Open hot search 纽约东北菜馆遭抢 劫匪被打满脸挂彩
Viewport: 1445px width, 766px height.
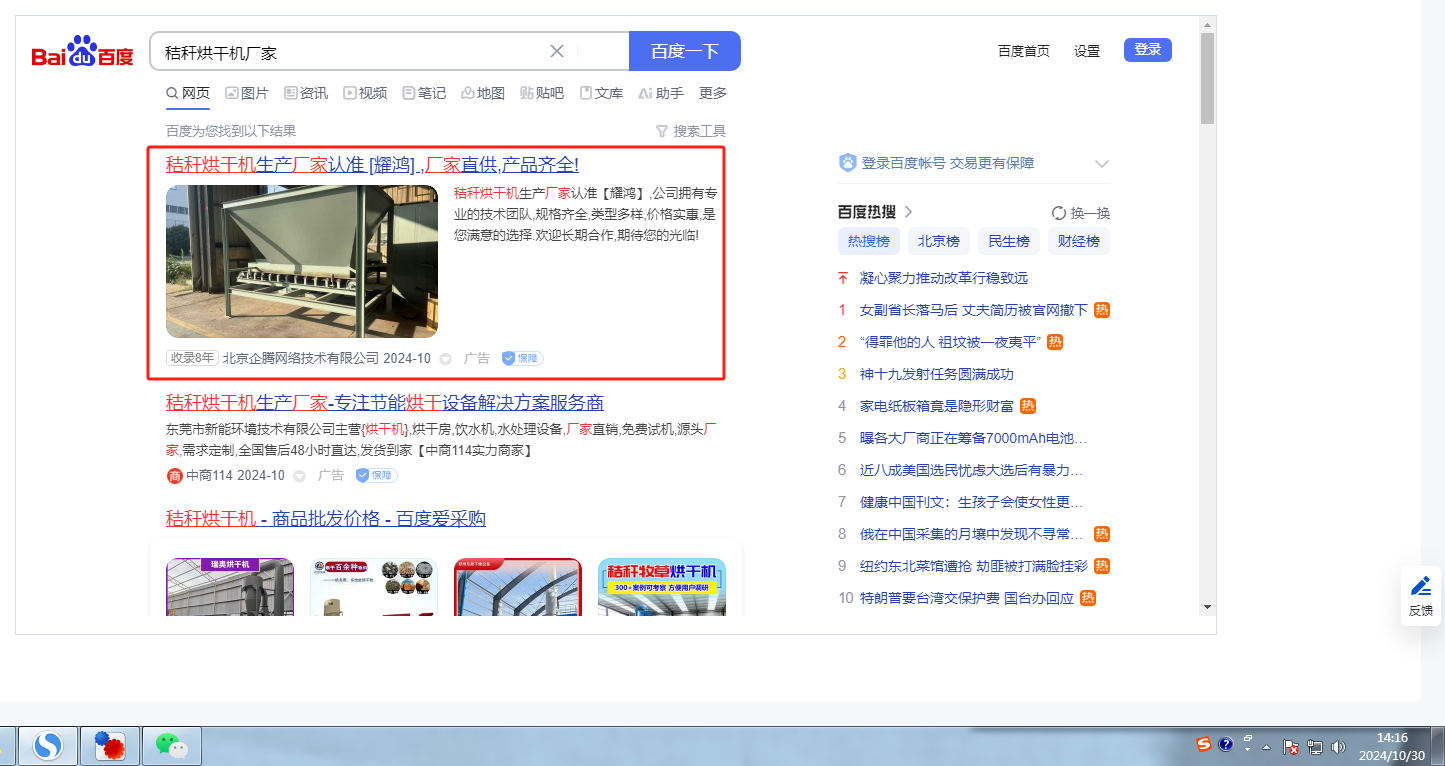tap(974, 566)
